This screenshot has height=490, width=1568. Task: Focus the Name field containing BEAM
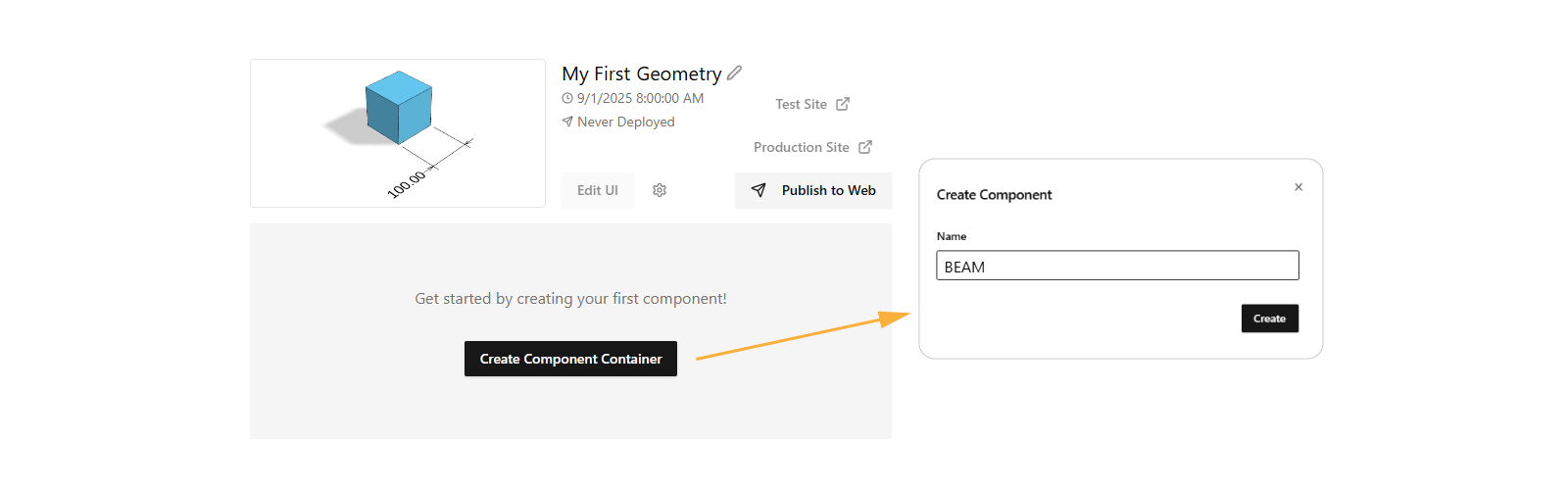1117,266
